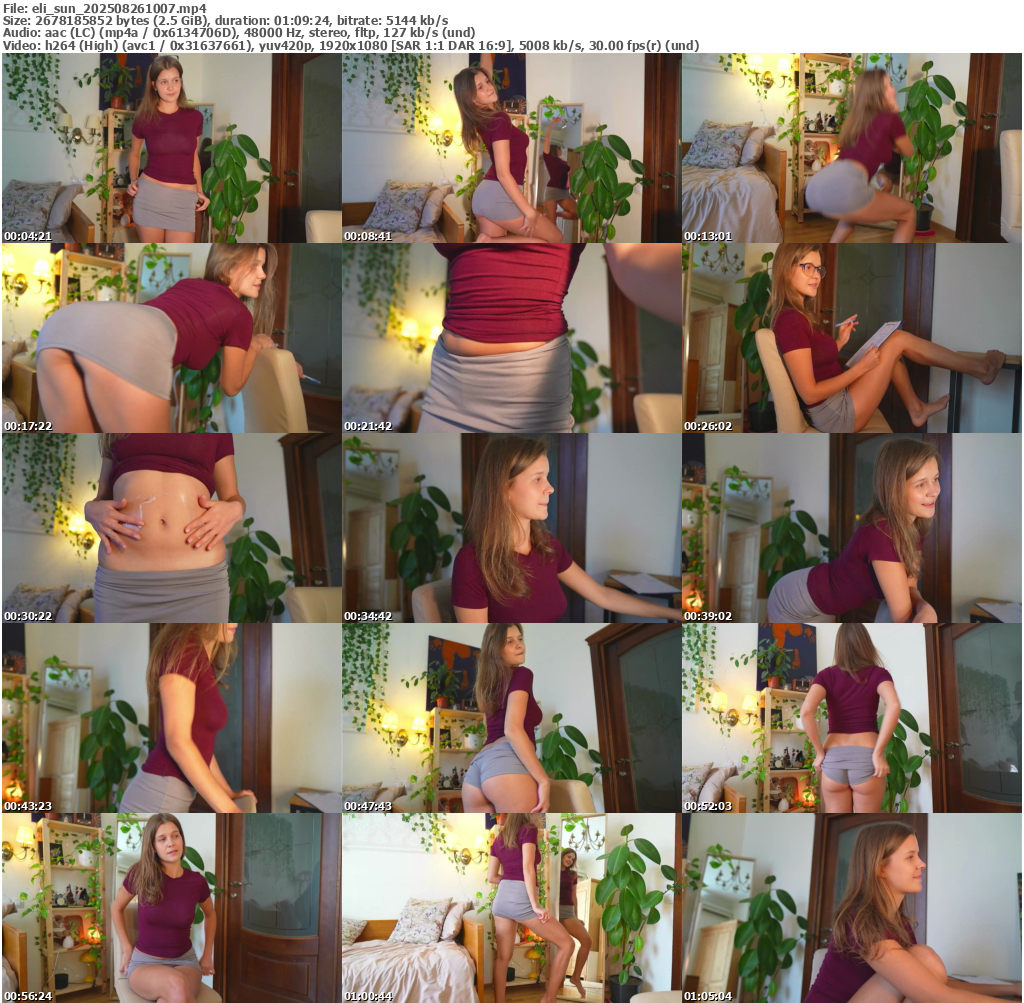Select the thumbnail stamped 00:56:24
Screen dimensions: 1024x1003
(x=171, y=908)
